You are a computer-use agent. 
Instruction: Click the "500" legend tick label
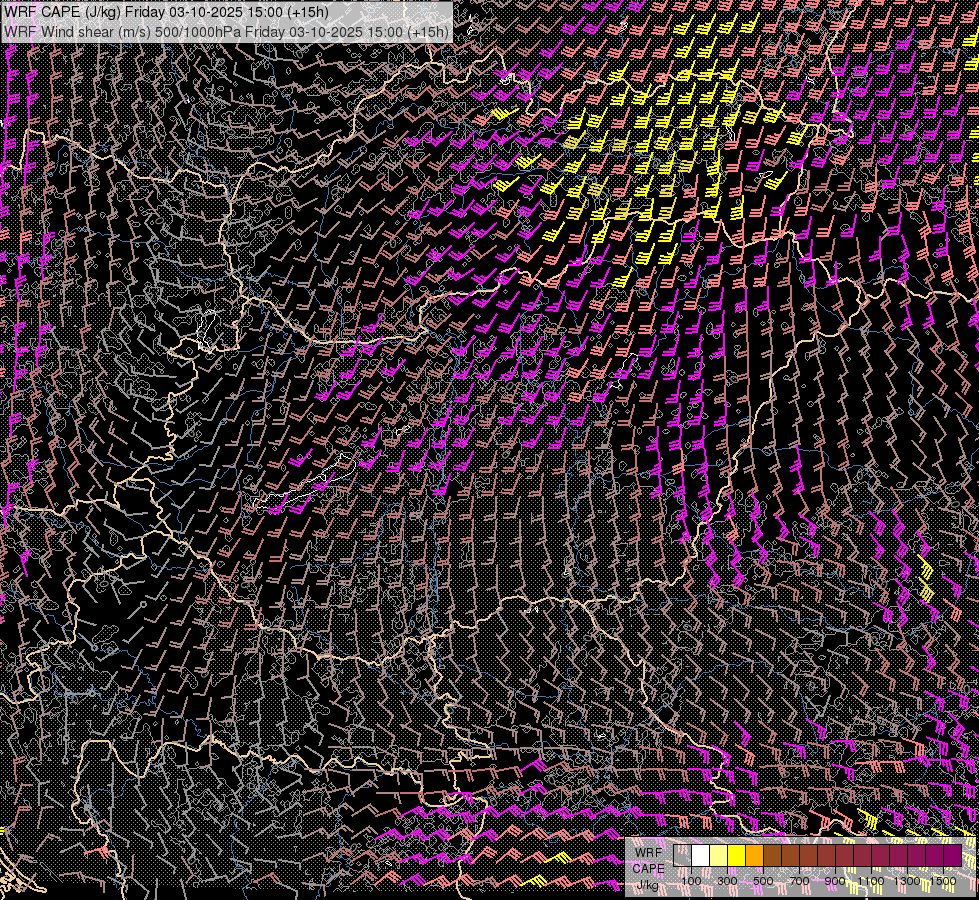click(763, 881)
